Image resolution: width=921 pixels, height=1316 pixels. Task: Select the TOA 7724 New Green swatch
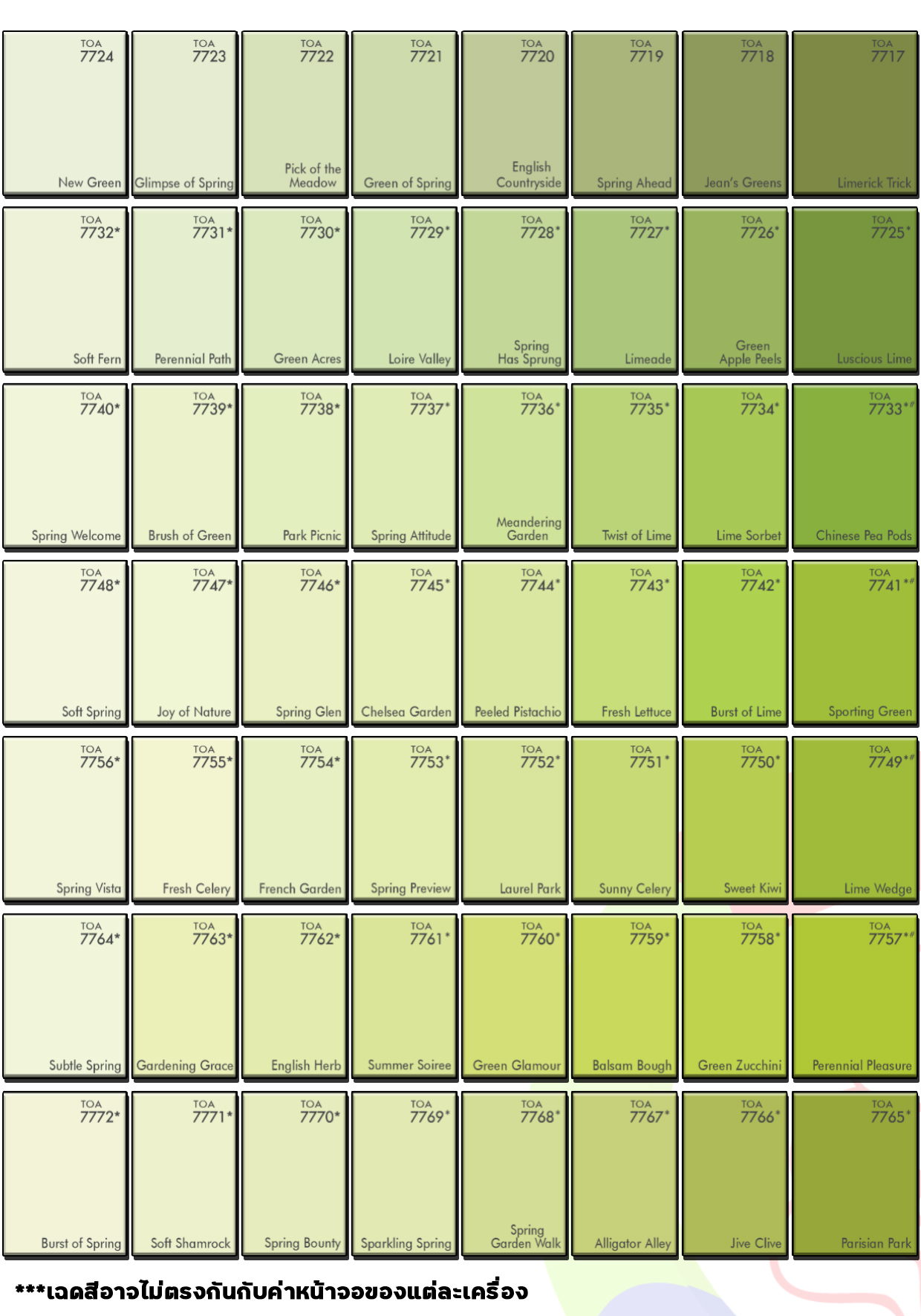click(x=65, y=114)
